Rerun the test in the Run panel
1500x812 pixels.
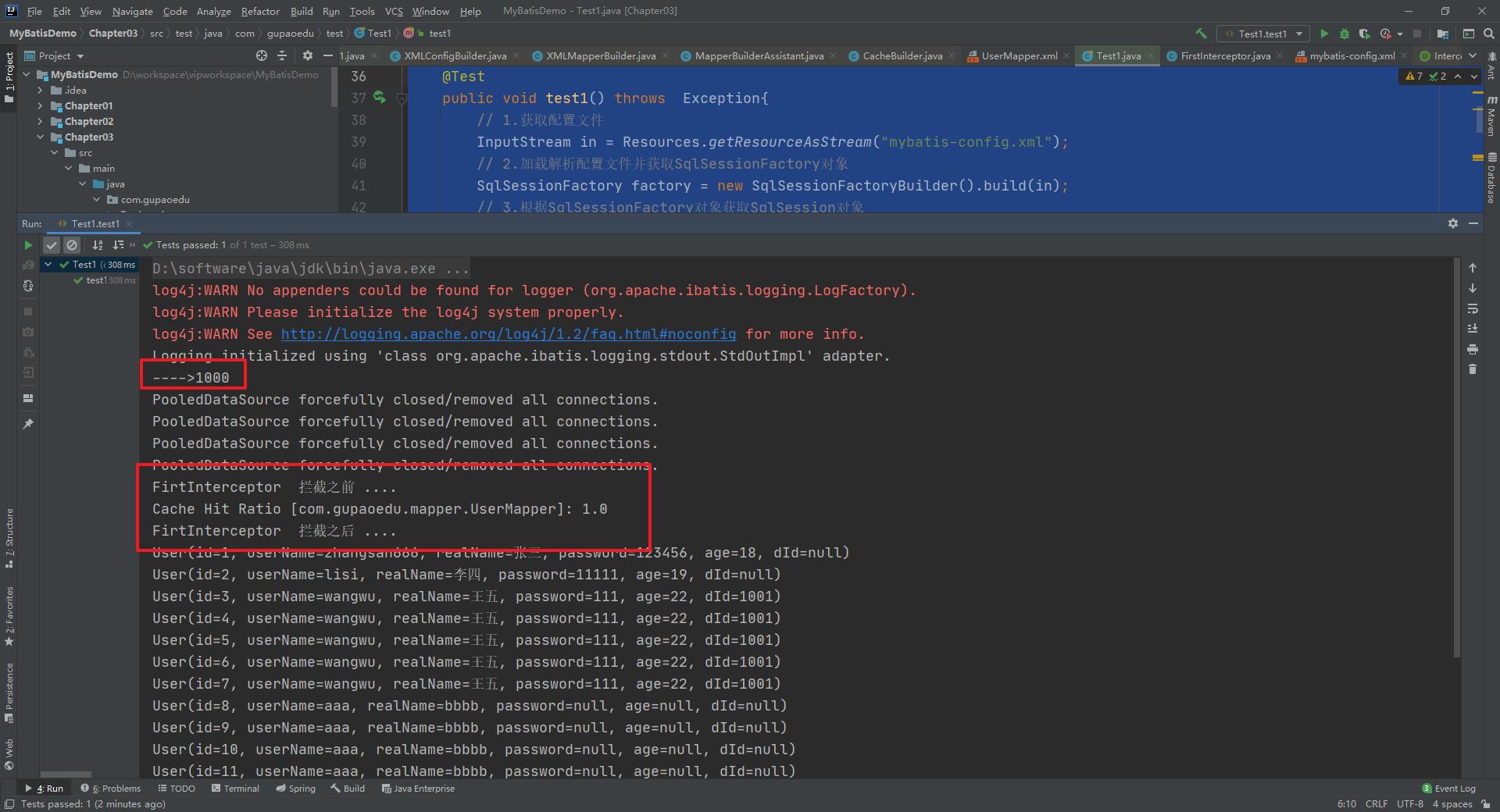pyautogui.click(x=28, y=245)
